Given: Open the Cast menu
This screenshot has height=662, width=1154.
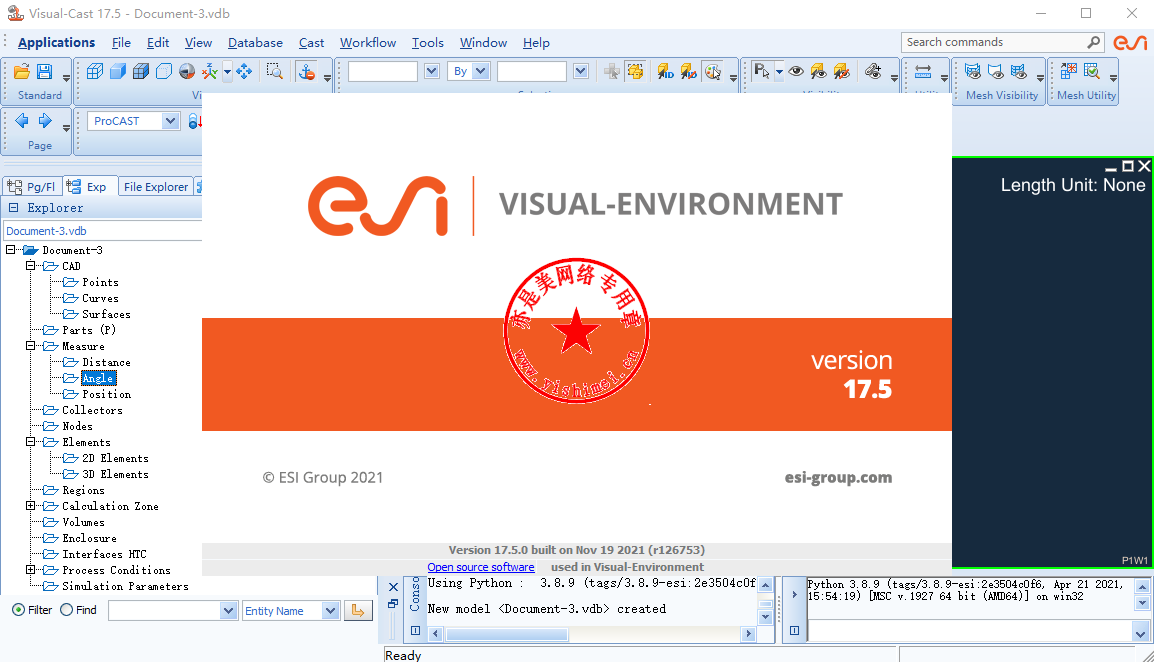Looking at the screenshot, I should click(311, 43).
